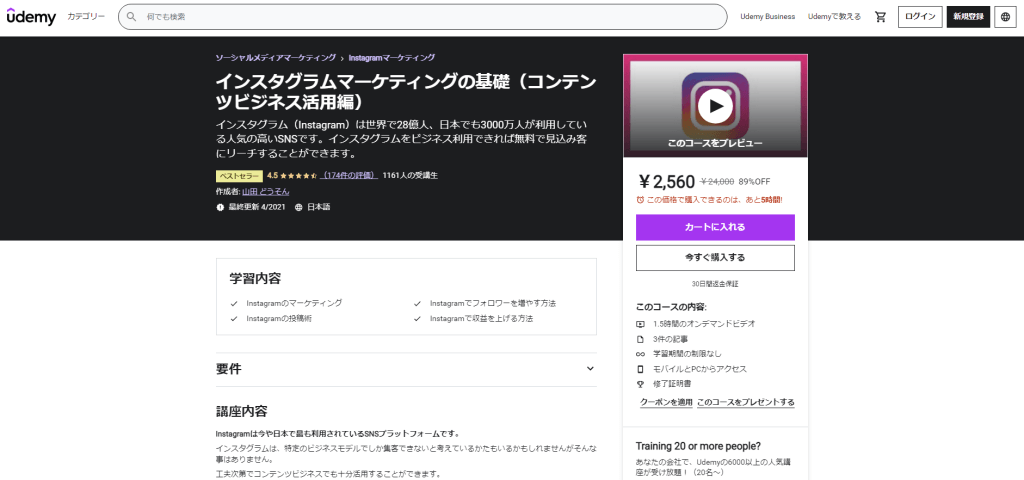Screen dimensions: 1024x480
Task: Click the article document icon beside 3件の記事
Action: click(641, 339)
